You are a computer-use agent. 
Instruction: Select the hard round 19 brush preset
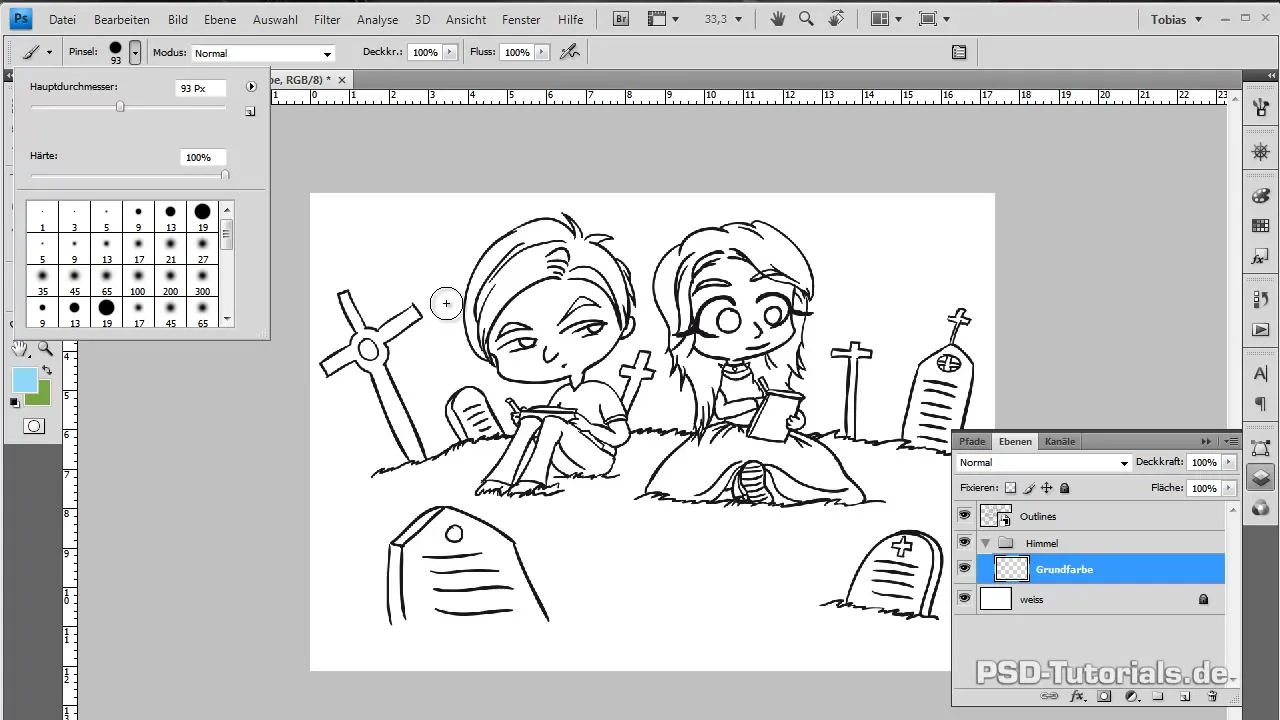[x=203, y=217]
